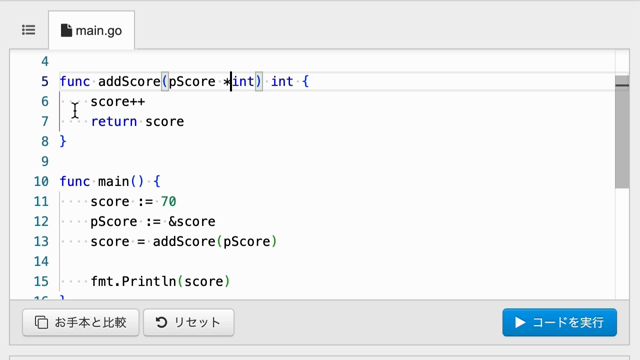Click empty line 14 in editor
Screen dimensions: 640x360
point(337,262)
